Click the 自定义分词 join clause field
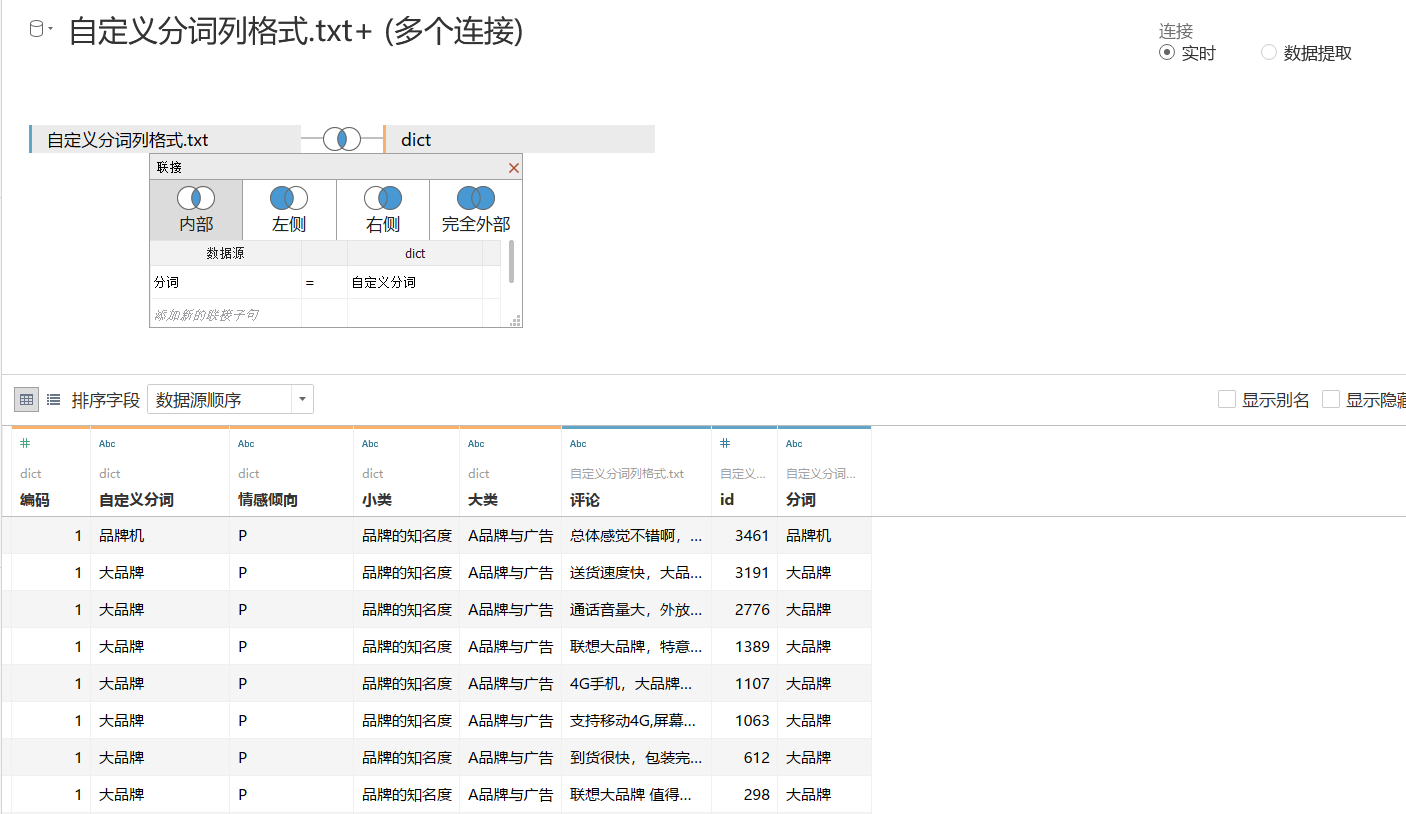The width and height of the screenshot is (1406, 814). (x=415, y=283)
